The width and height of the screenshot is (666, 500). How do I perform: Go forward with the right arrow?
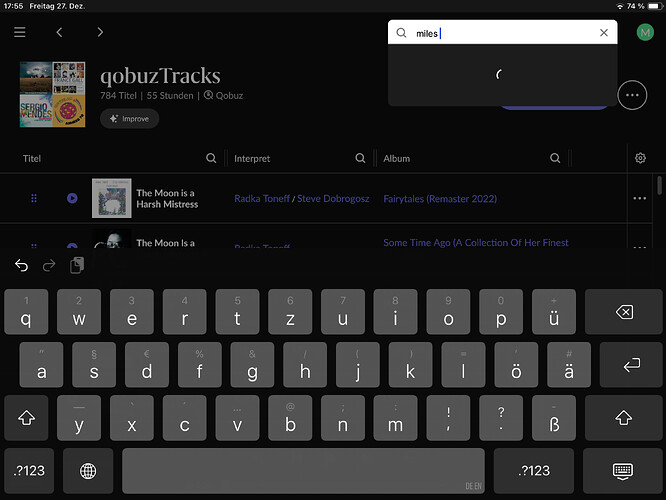coord(100,32)
